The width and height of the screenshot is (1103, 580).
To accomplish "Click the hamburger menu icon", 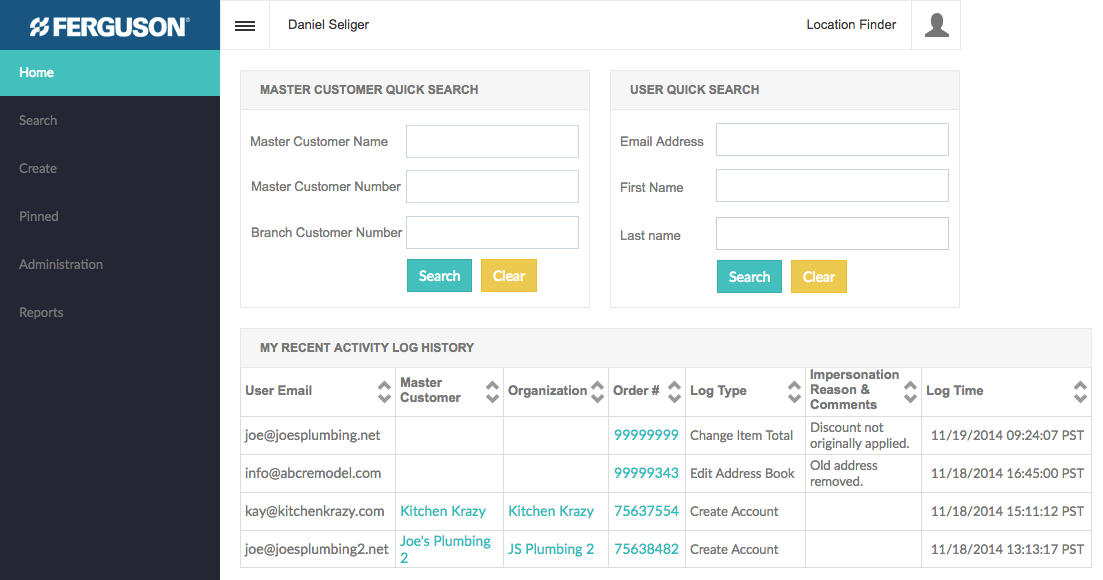I will pos(245,26).
